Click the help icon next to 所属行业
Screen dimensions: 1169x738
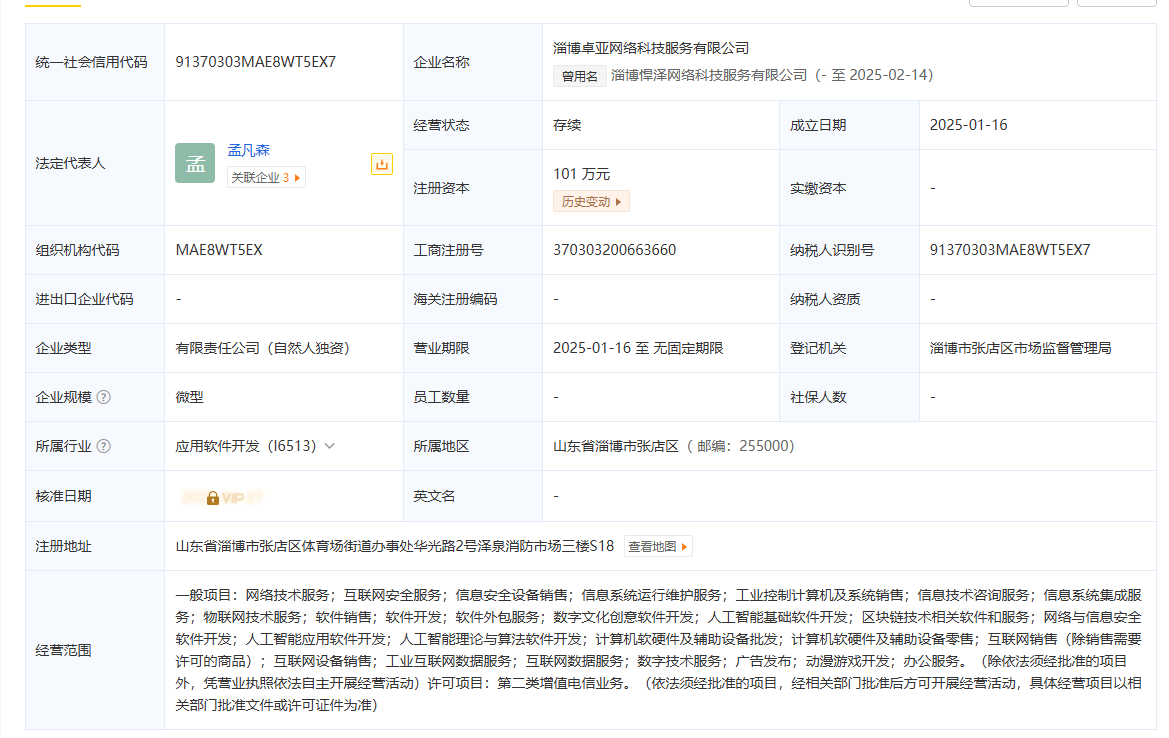click(104, 447)
